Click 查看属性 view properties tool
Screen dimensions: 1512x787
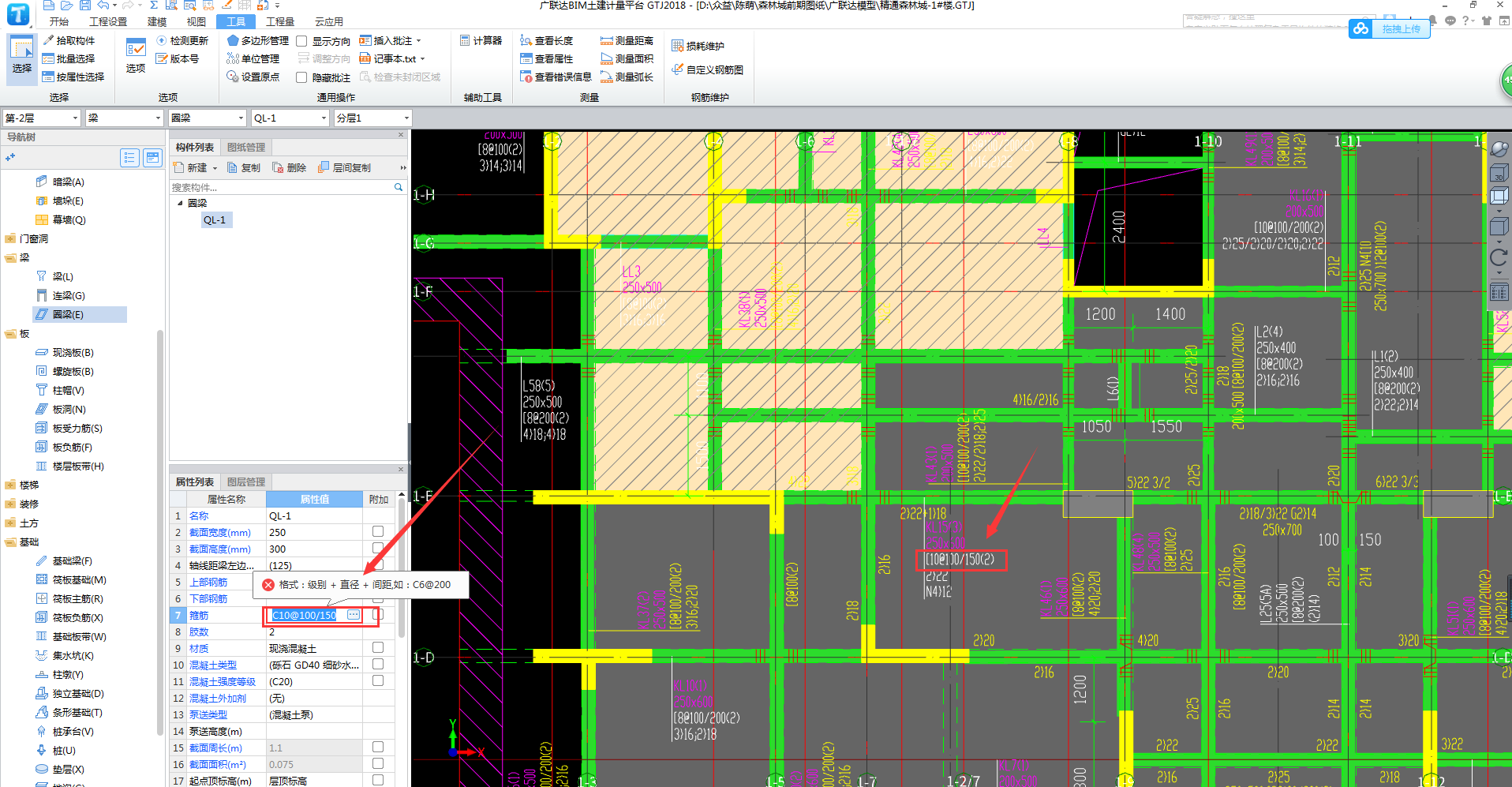point(547,58)
